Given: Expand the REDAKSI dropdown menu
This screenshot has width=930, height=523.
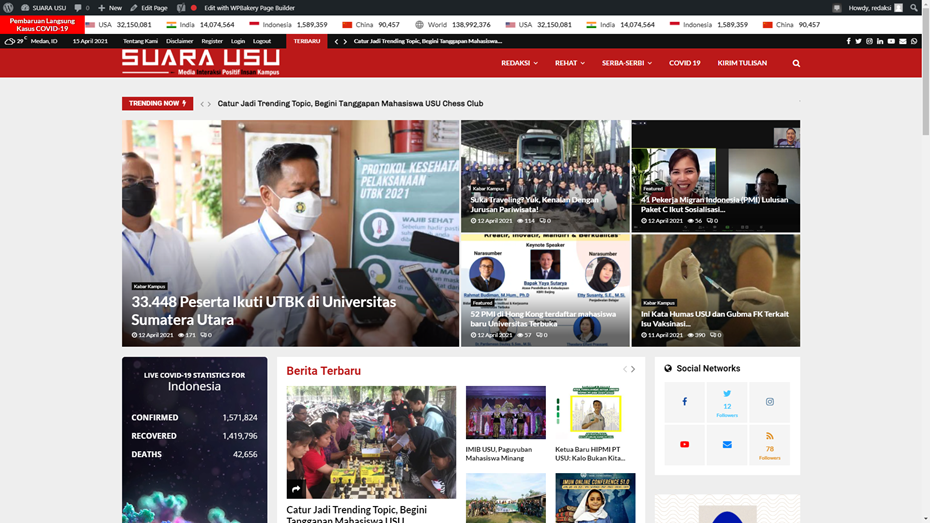Looking at the screenshot, I should click(x=519, y=63).
